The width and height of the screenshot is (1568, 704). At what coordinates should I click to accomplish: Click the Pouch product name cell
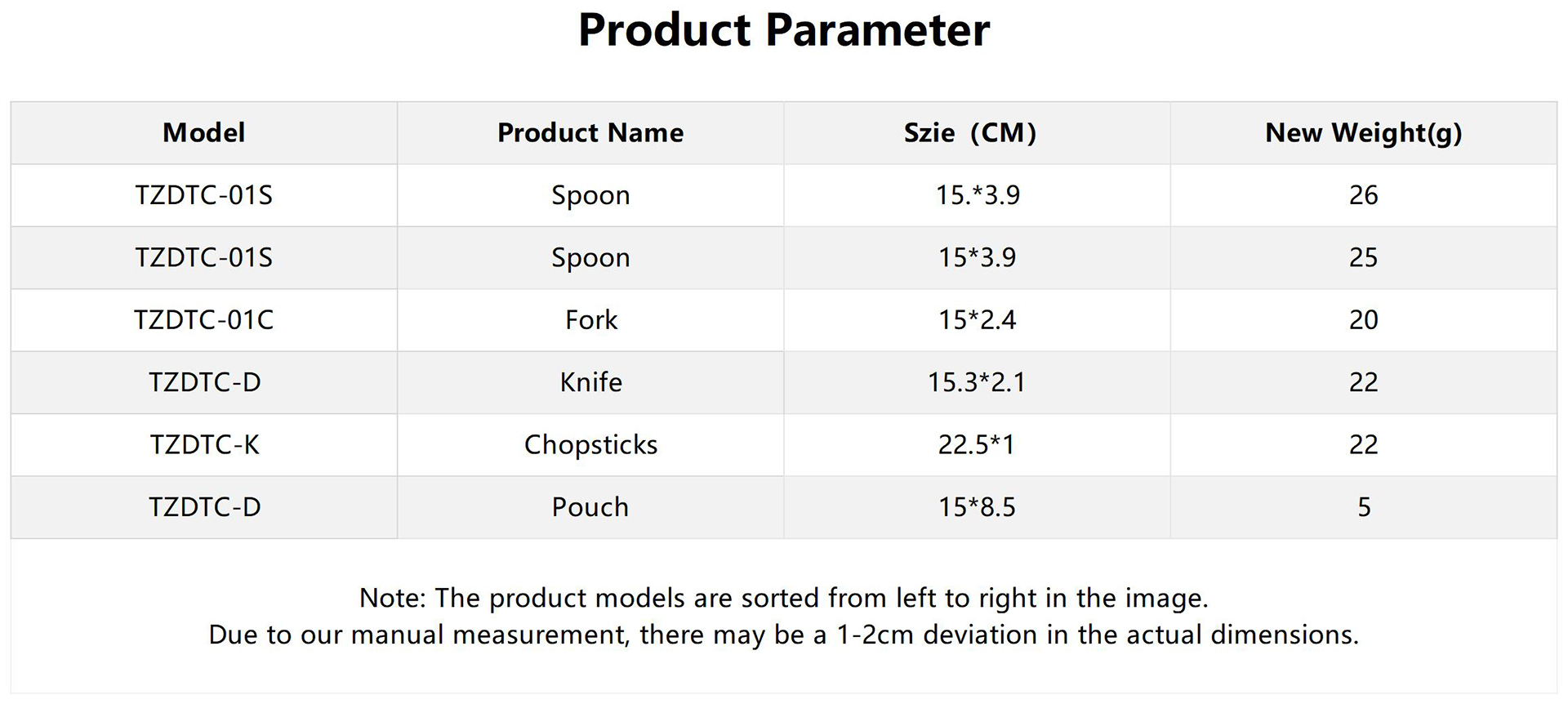click(590, 507)
